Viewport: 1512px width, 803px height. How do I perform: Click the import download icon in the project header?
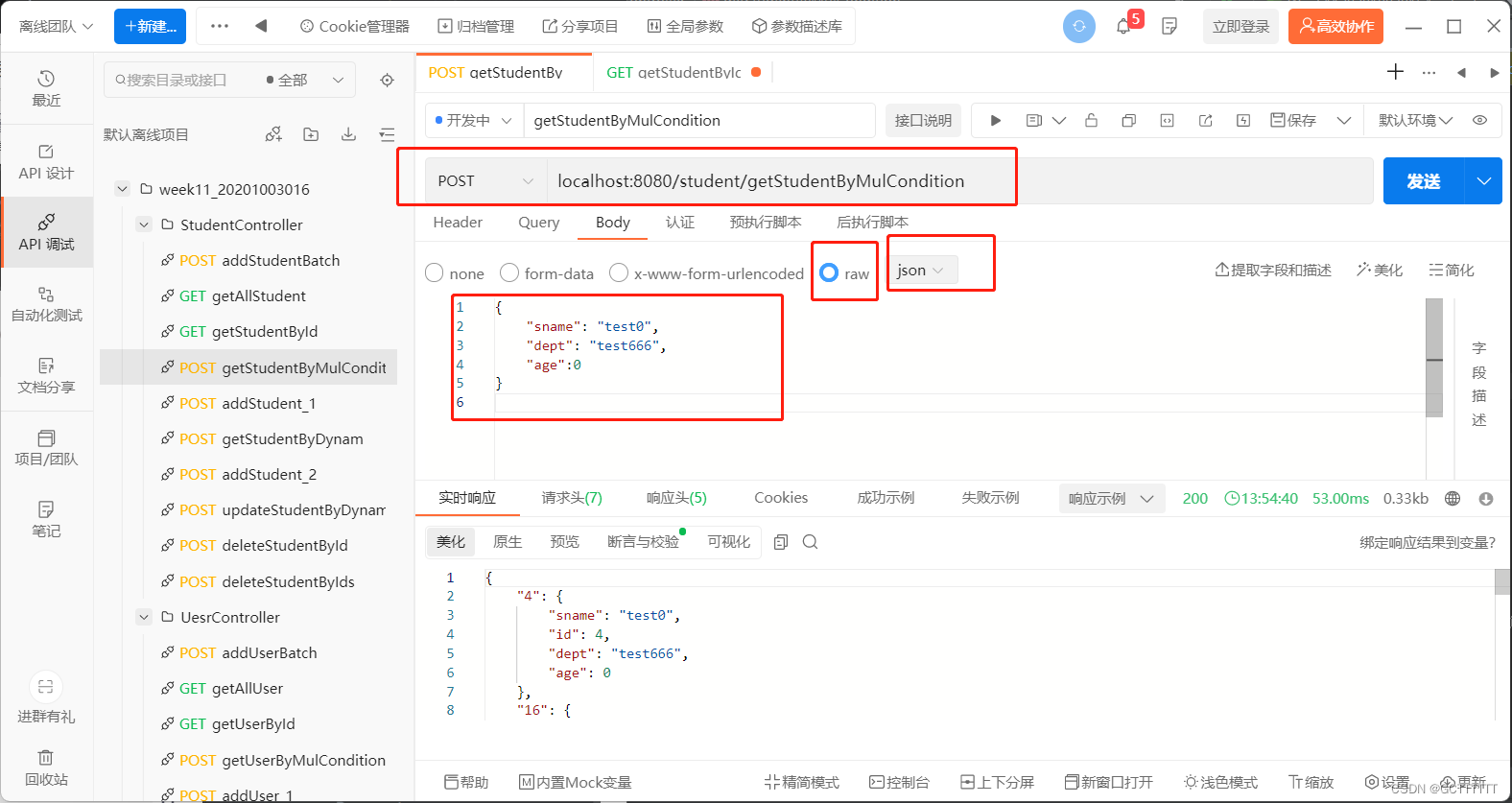348,134
